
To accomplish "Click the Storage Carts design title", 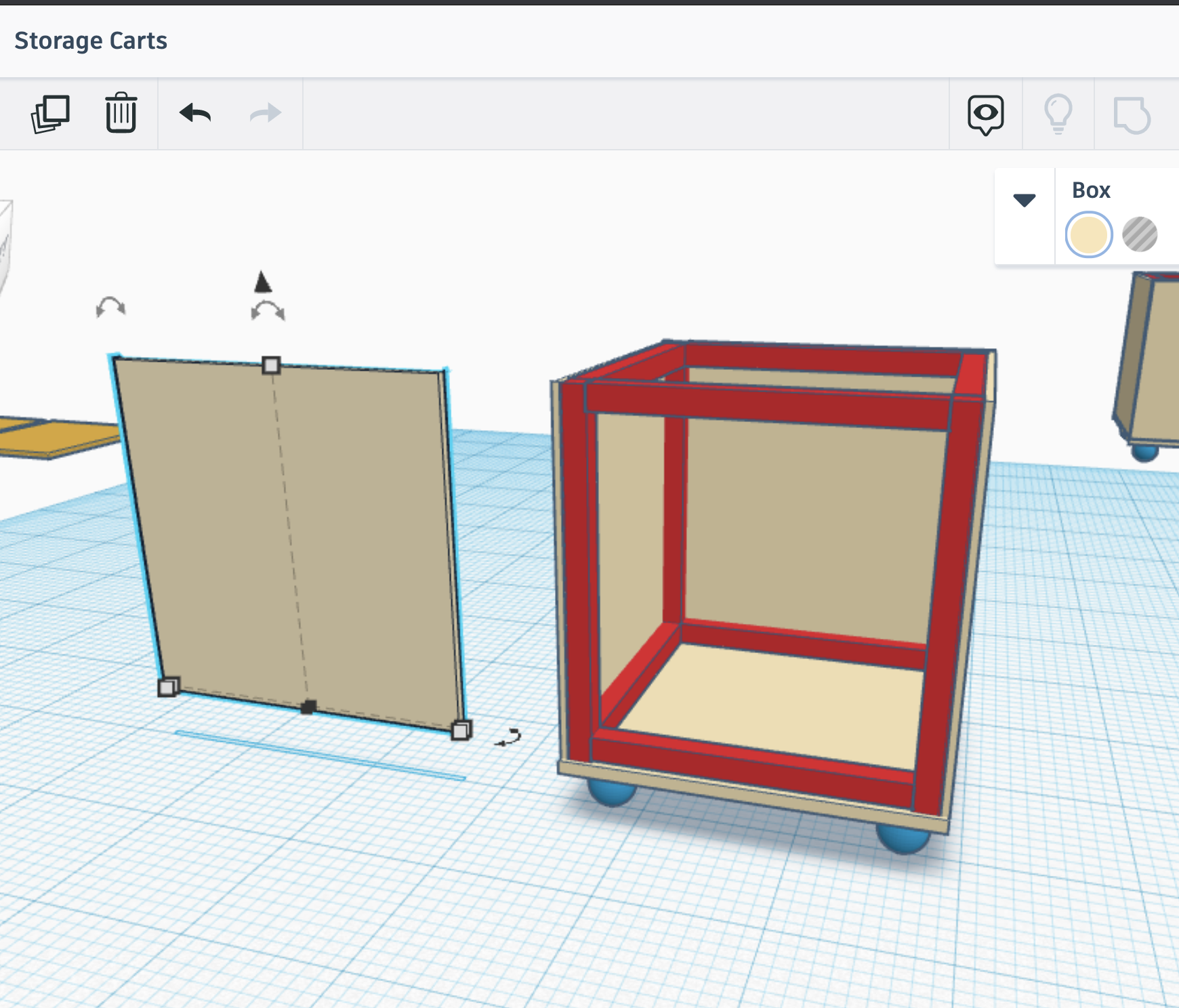I will click(x=91, y=41).
